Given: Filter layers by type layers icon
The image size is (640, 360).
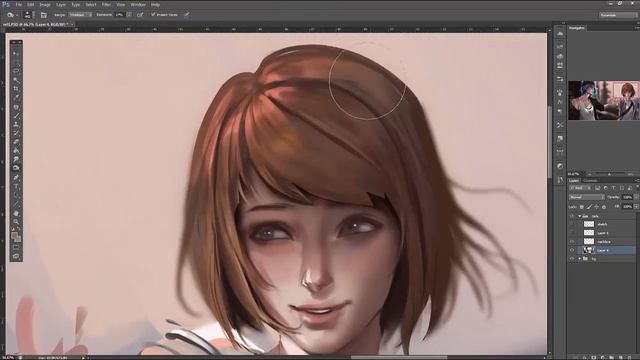Looking at the screenshot, I should (x=613, y=188).
